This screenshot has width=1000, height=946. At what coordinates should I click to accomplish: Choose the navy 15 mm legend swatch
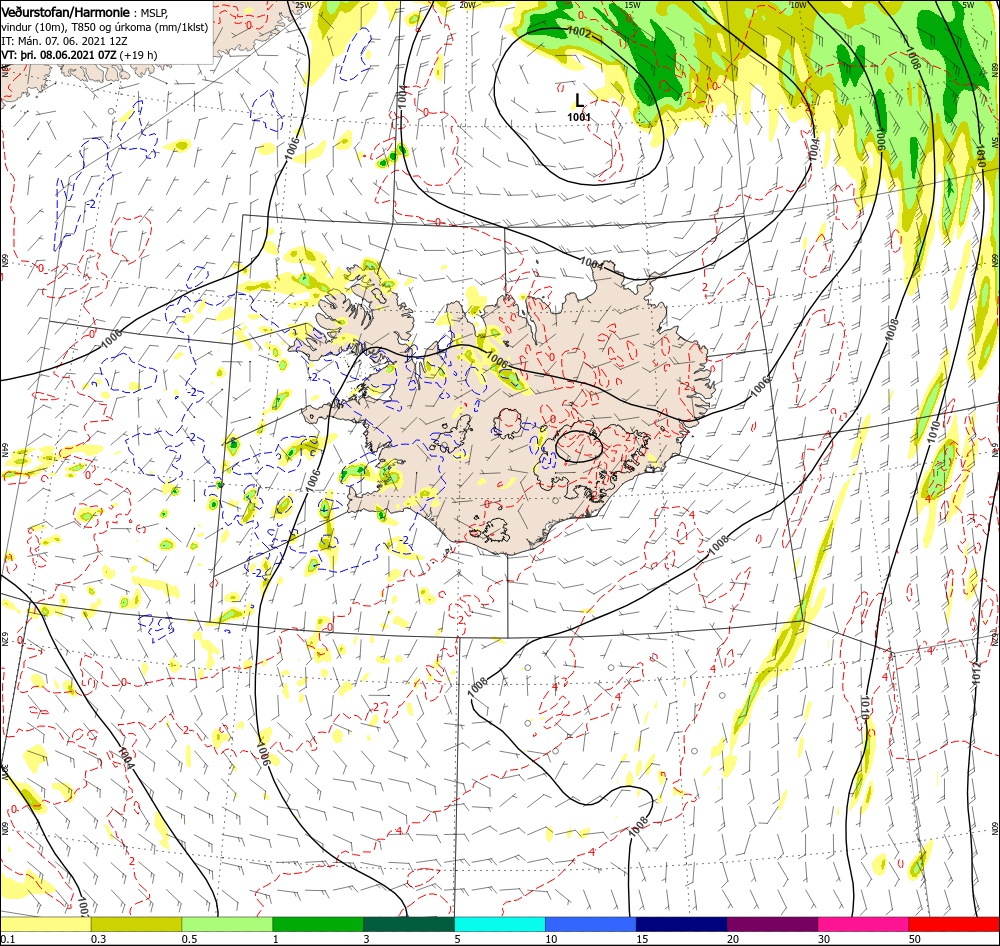[x=681, y=924]
